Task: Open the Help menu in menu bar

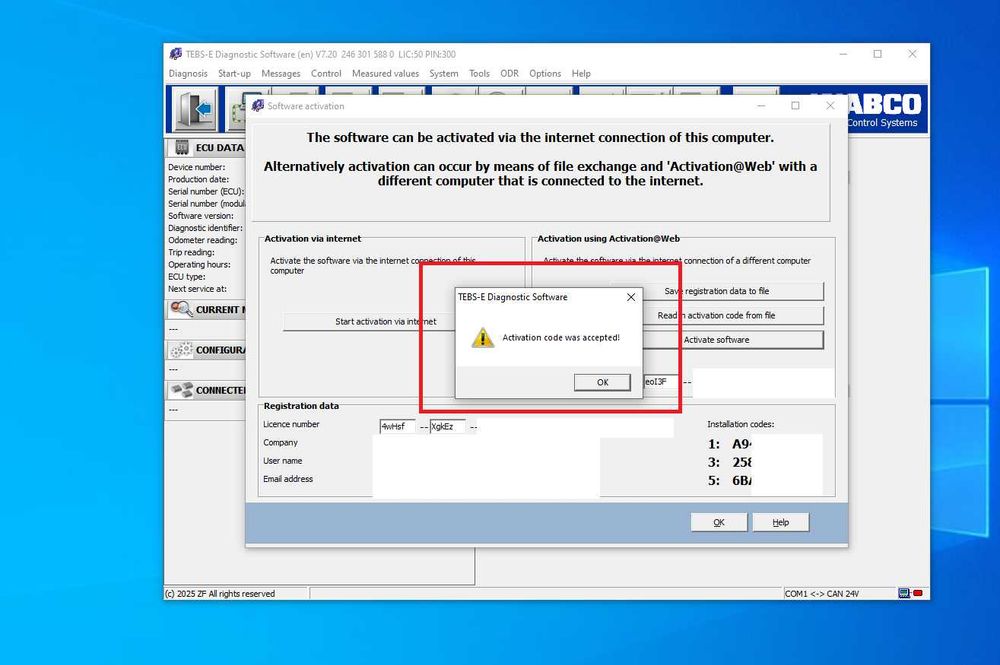Action: point(580,73)
